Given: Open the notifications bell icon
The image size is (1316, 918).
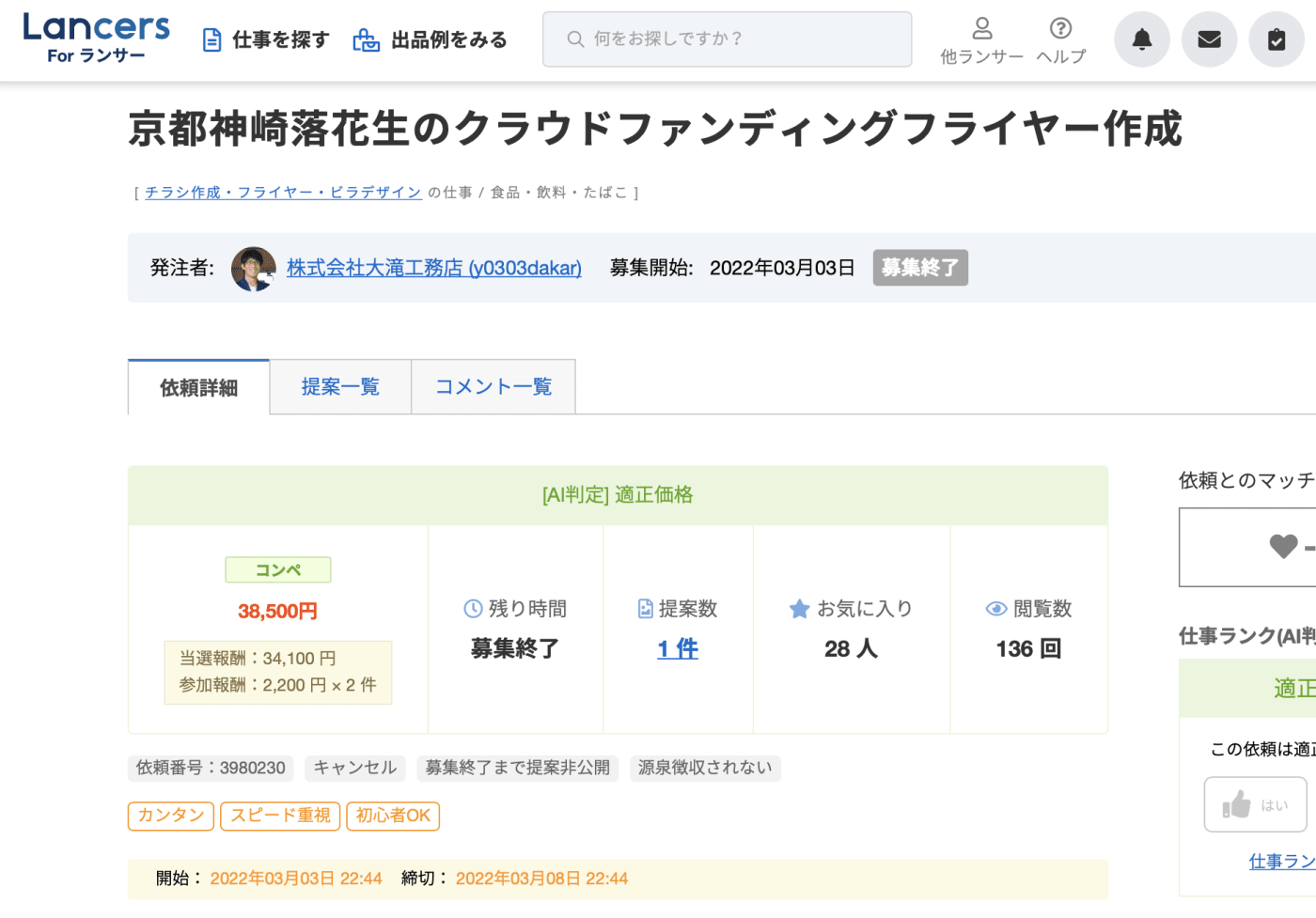Looking at the screenshot, I should pyautogui.click(x=1141, y=39).
